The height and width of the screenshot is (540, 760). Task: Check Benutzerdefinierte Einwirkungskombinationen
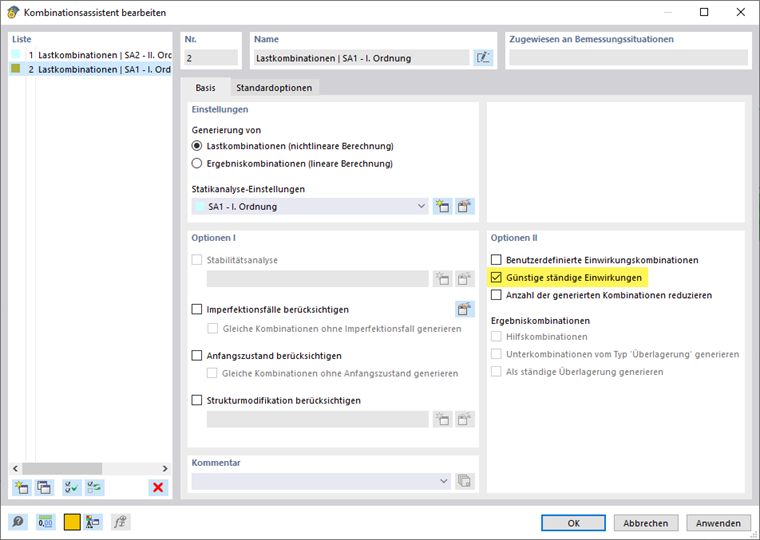pos(496,260)
